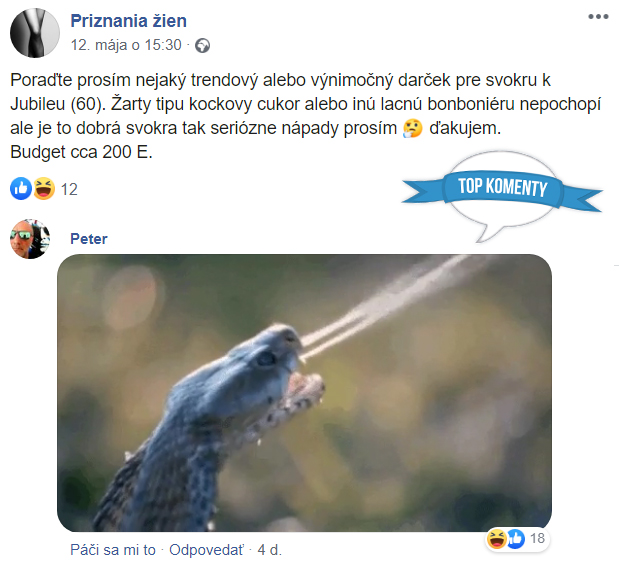
Task: Open the post's 12 reactions count
Action: 69,190
